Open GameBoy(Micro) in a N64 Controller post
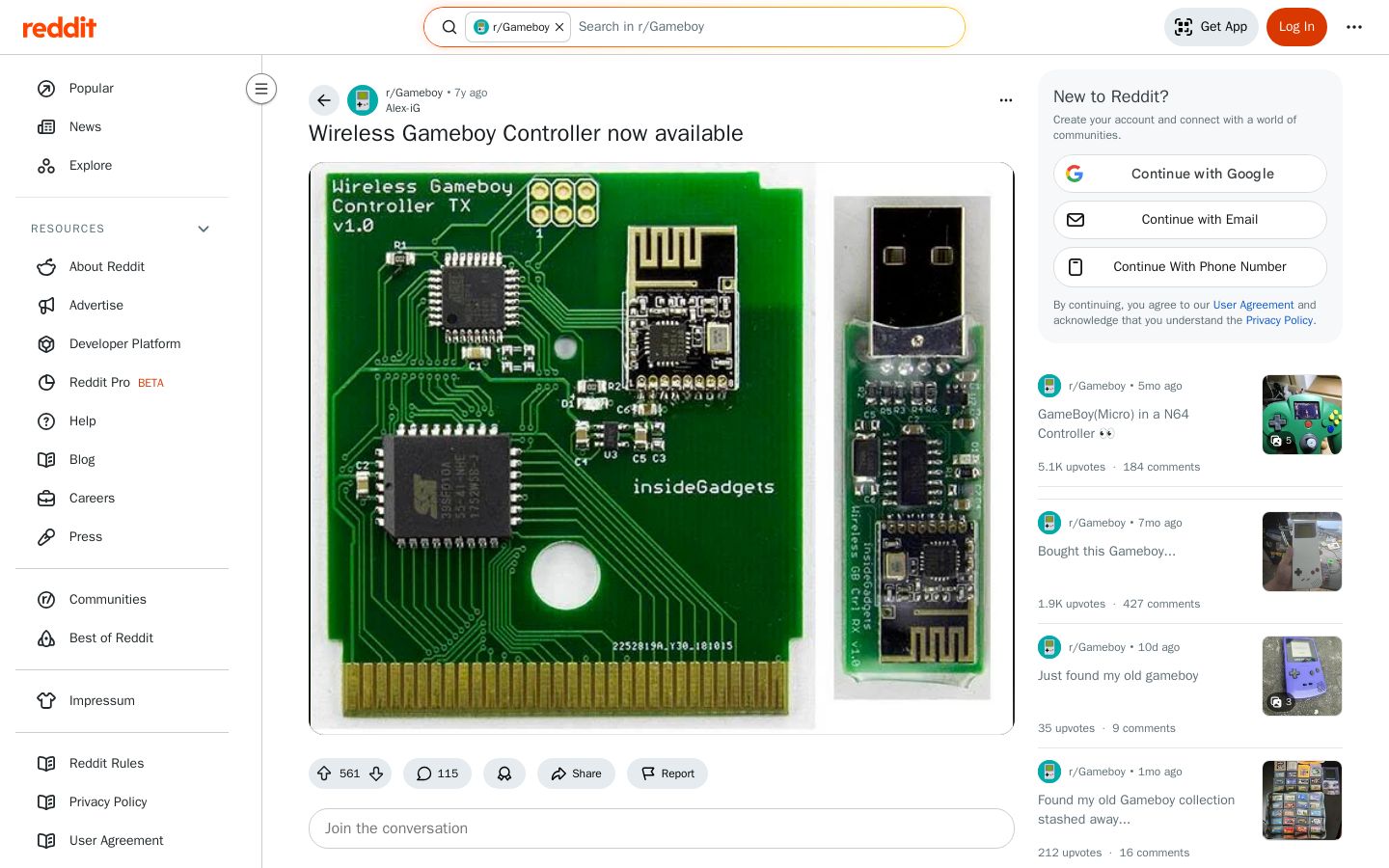Image resolution: width=1389 pixels, height=868 pixels. (1113, 424)
